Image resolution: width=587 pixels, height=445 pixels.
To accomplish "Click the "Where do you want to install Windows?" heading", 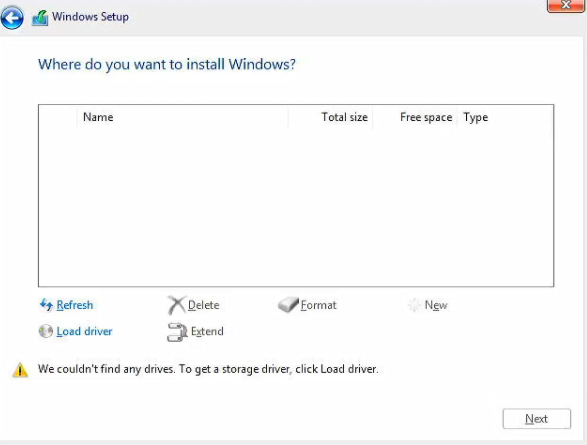I will coord(167,64).
